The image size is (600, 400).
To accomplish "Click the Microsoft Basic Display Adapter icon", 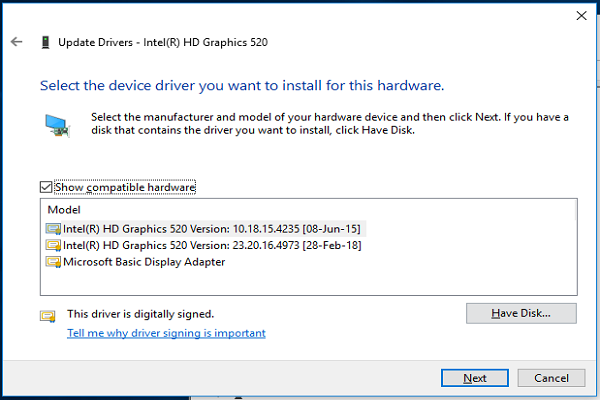I will (x=53, y=262).
